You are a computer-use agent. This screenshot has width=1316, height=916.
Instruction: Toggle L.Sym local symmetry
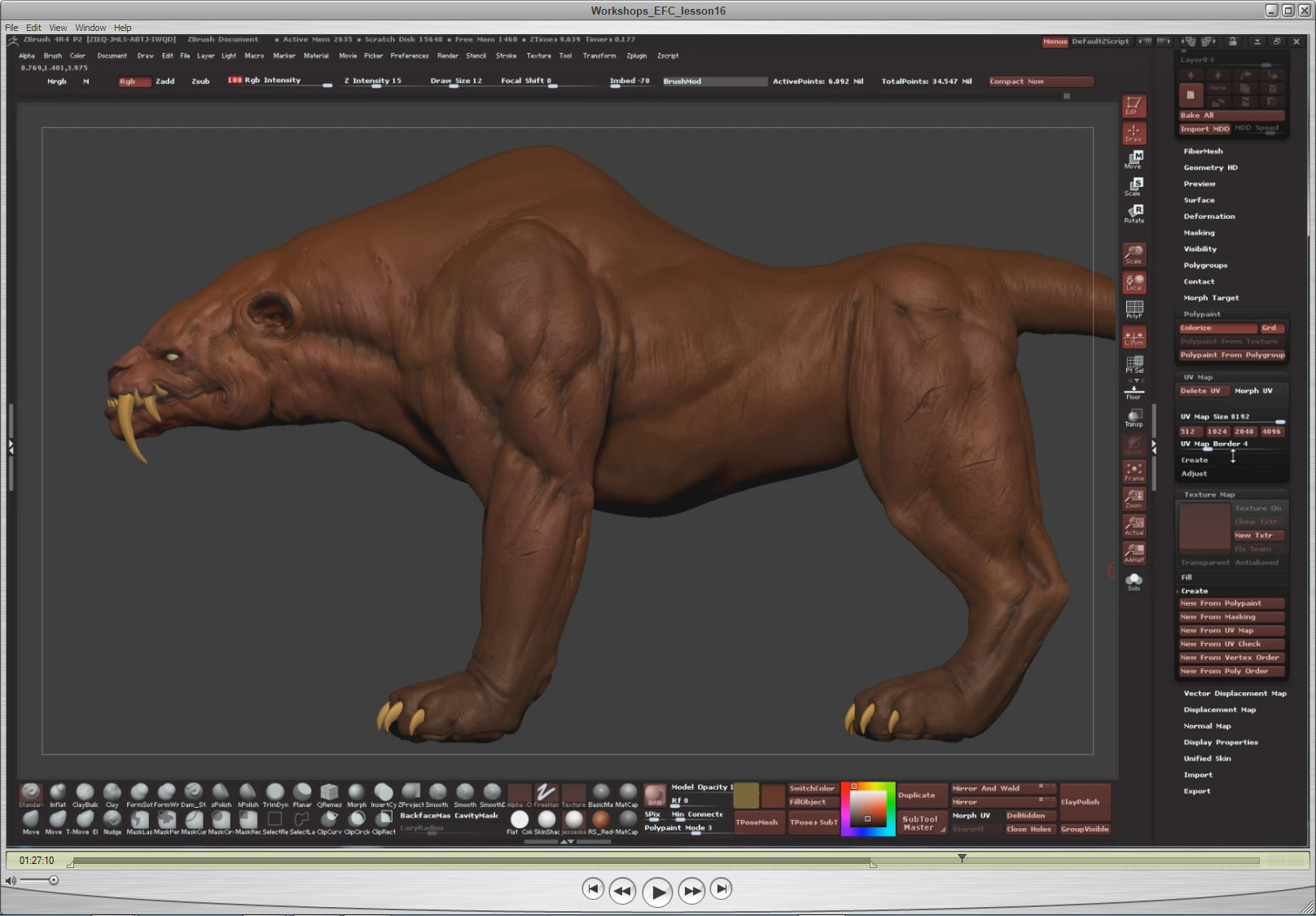pos(1134,336)
